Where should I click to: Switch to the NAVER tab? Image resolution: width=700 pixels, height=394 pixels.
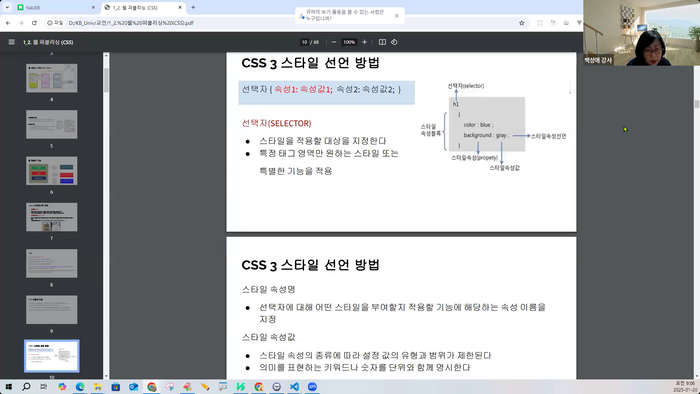coord(56,8)
